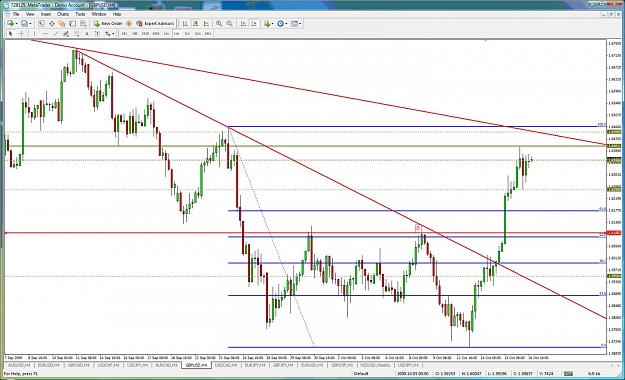Toggle Chart Shift icon
This screenshot has width=625, height=380.
pos(254,24)
